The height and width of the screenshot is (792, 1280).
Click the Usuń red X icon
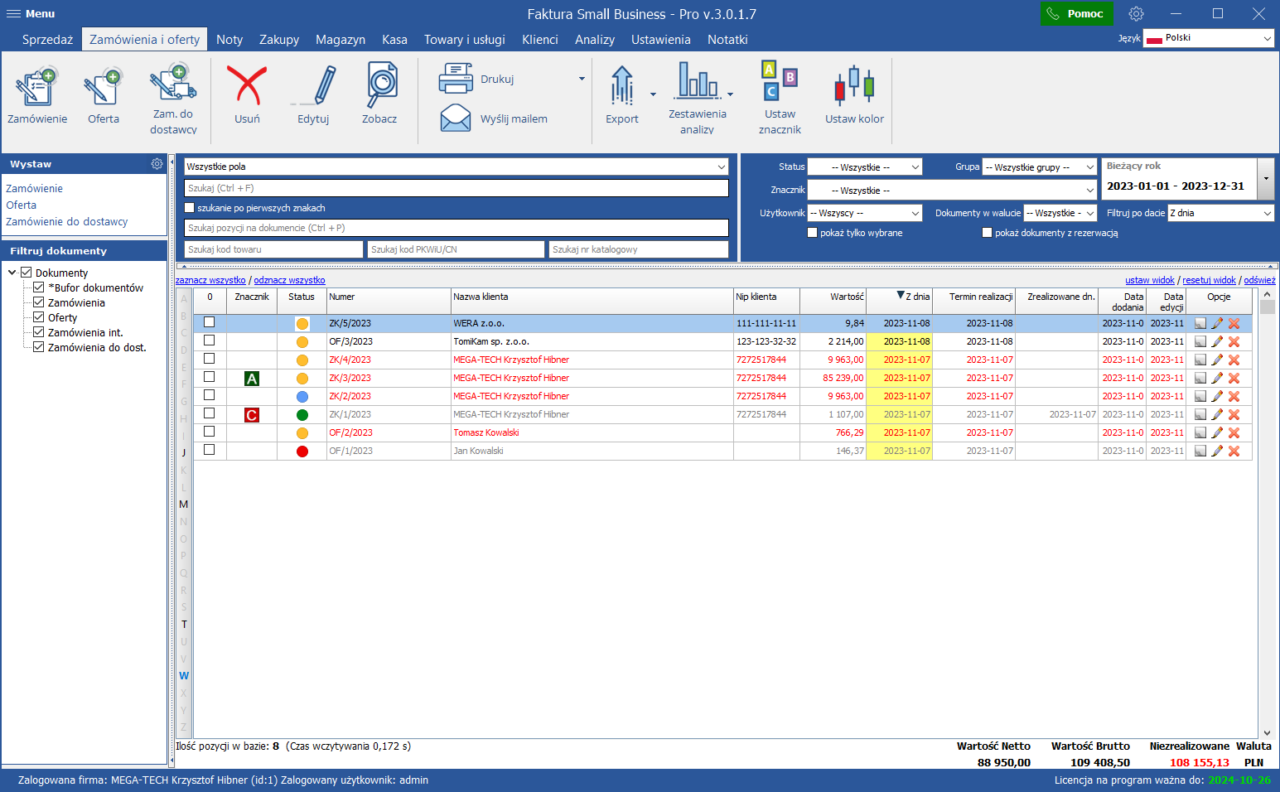point(246,87)
